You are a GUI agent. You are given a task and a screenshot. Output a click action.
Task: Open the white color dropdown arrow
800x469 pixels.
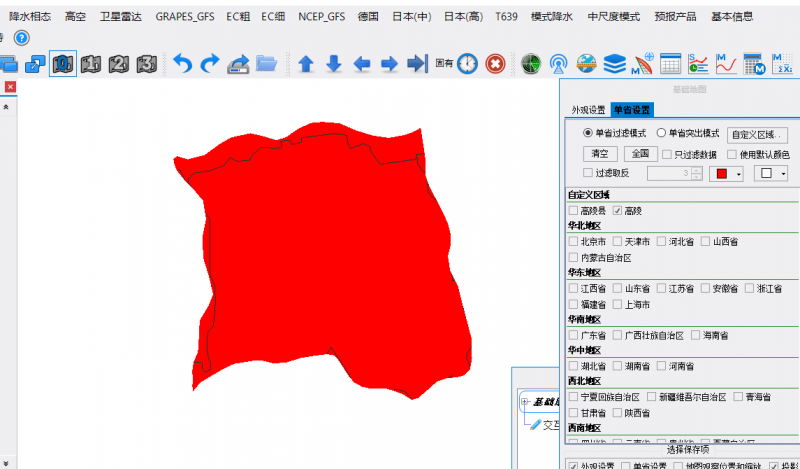coord(783,174)
